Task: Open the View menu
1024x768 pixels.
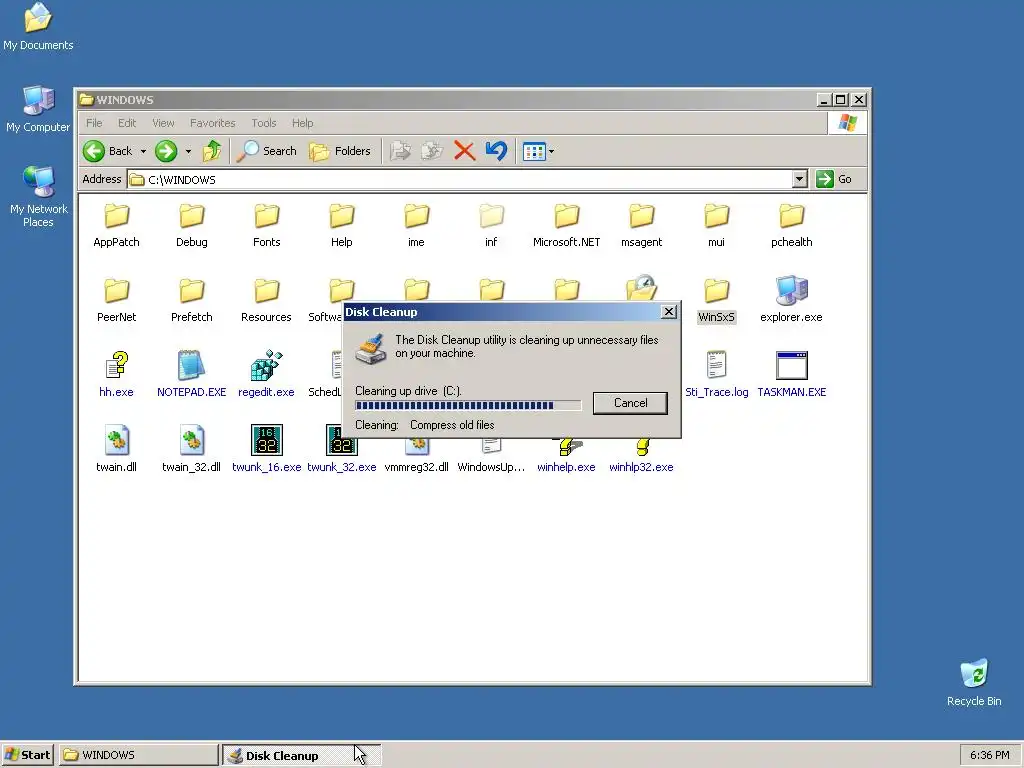Action: 163,123
